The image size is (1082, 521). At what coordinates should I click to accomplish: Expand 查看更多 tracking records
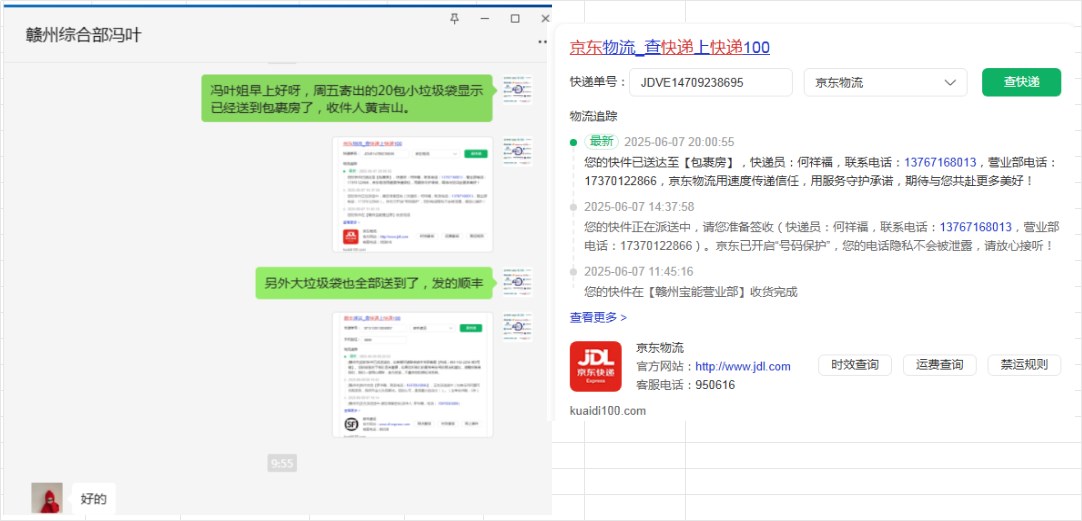click(x=598, y=317)
